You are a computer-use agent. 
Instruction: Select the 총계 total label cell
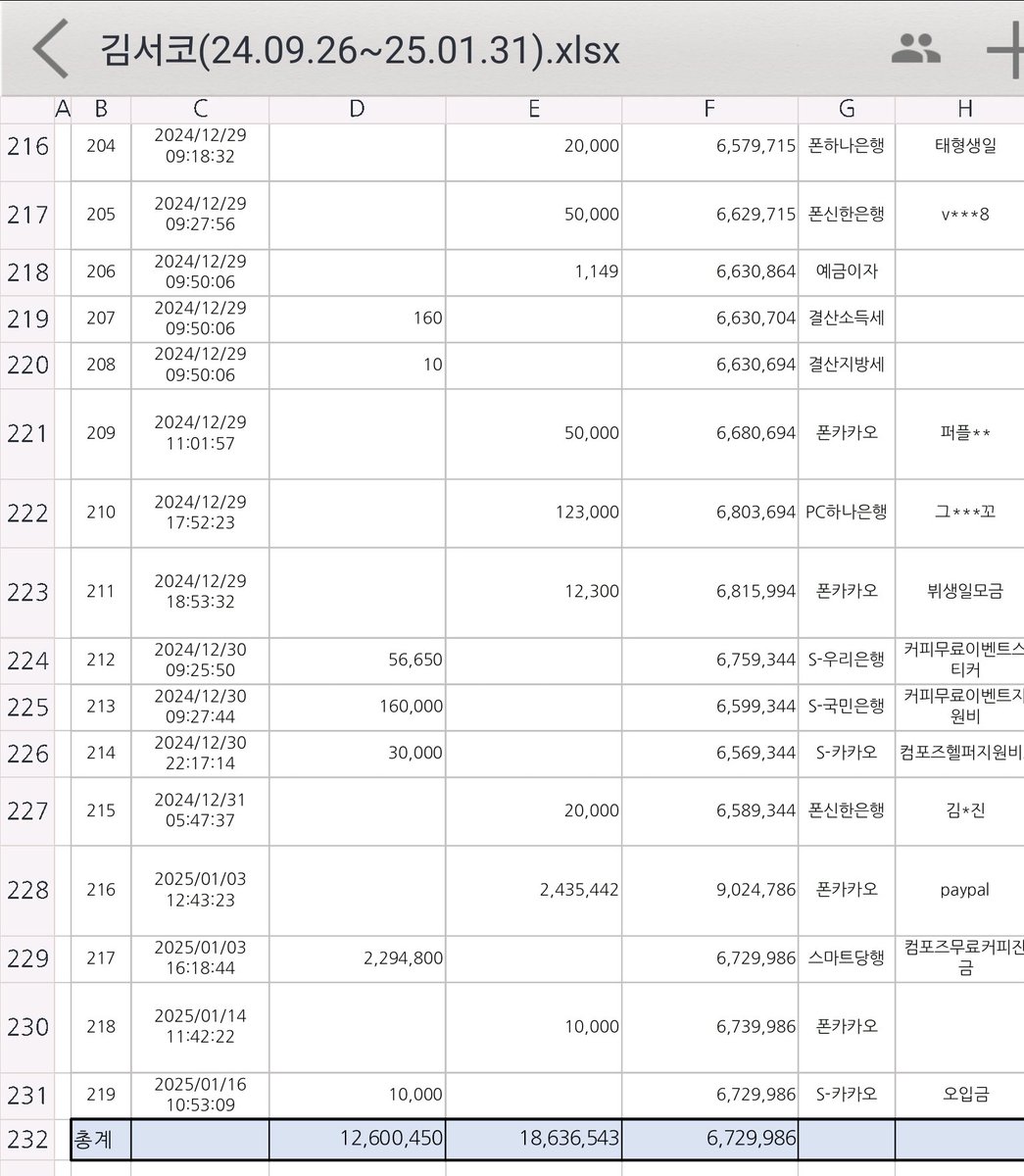tap(101, 1140)
